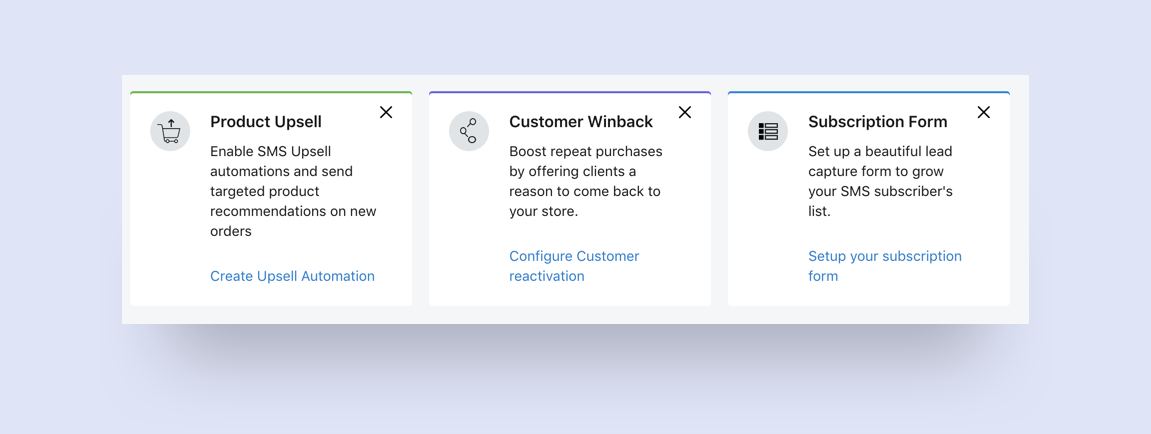Click the Enable SMS Upsell description text

coord(293,191)
